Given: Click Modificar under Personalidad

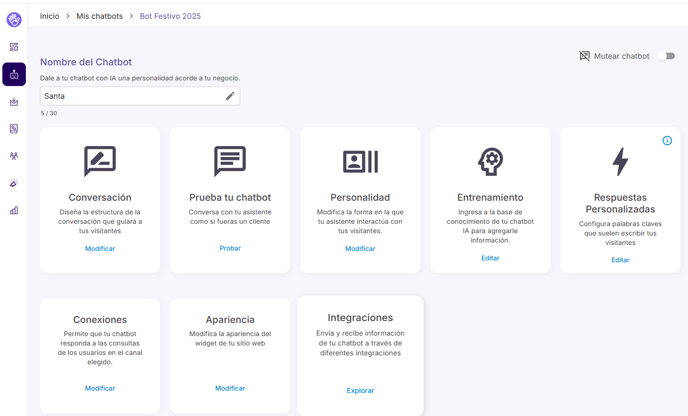Looking at the screenshot, I should point(360,249).
